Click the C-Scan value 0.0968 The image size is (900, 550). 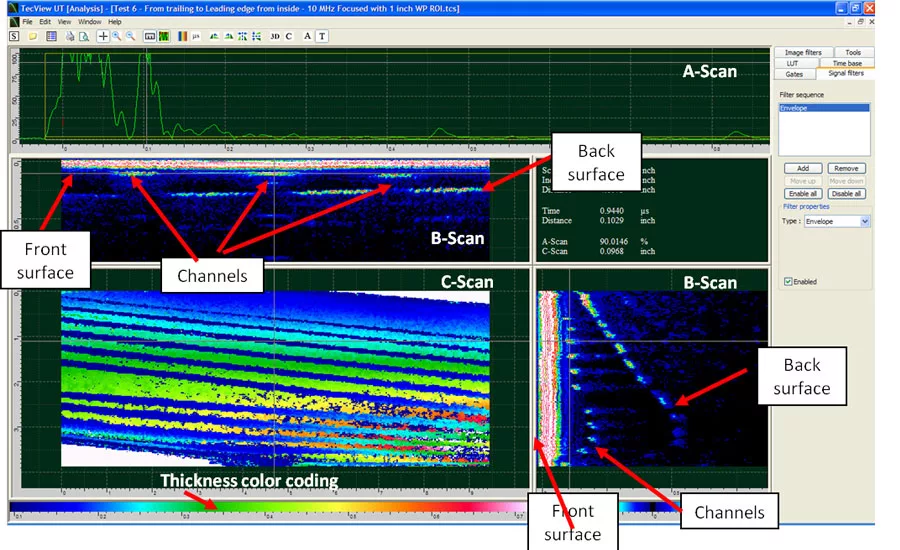[x=612, y=251]
